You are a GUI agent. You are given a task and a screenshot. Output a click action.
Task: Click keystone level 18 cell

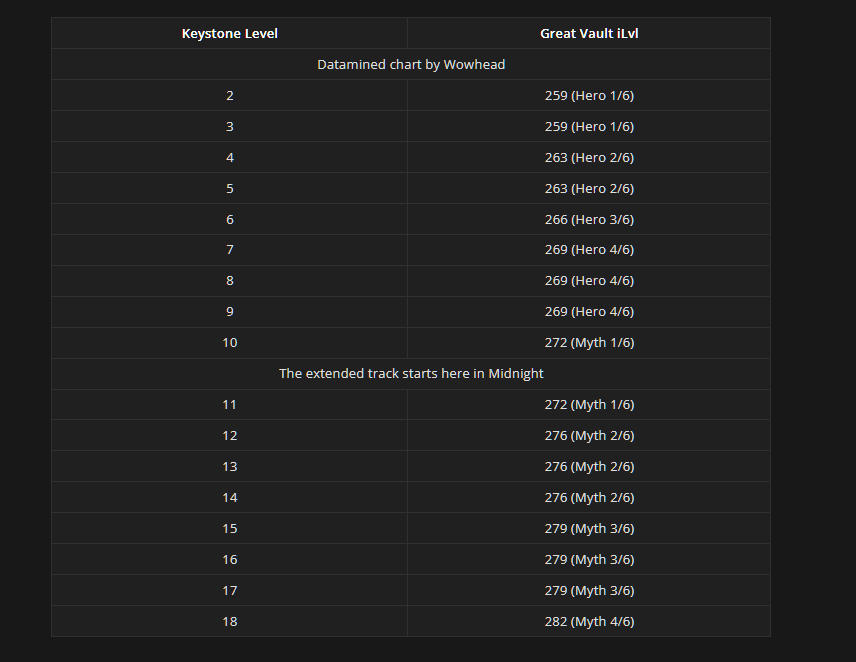pyautogui.click(x=229, y=621)
